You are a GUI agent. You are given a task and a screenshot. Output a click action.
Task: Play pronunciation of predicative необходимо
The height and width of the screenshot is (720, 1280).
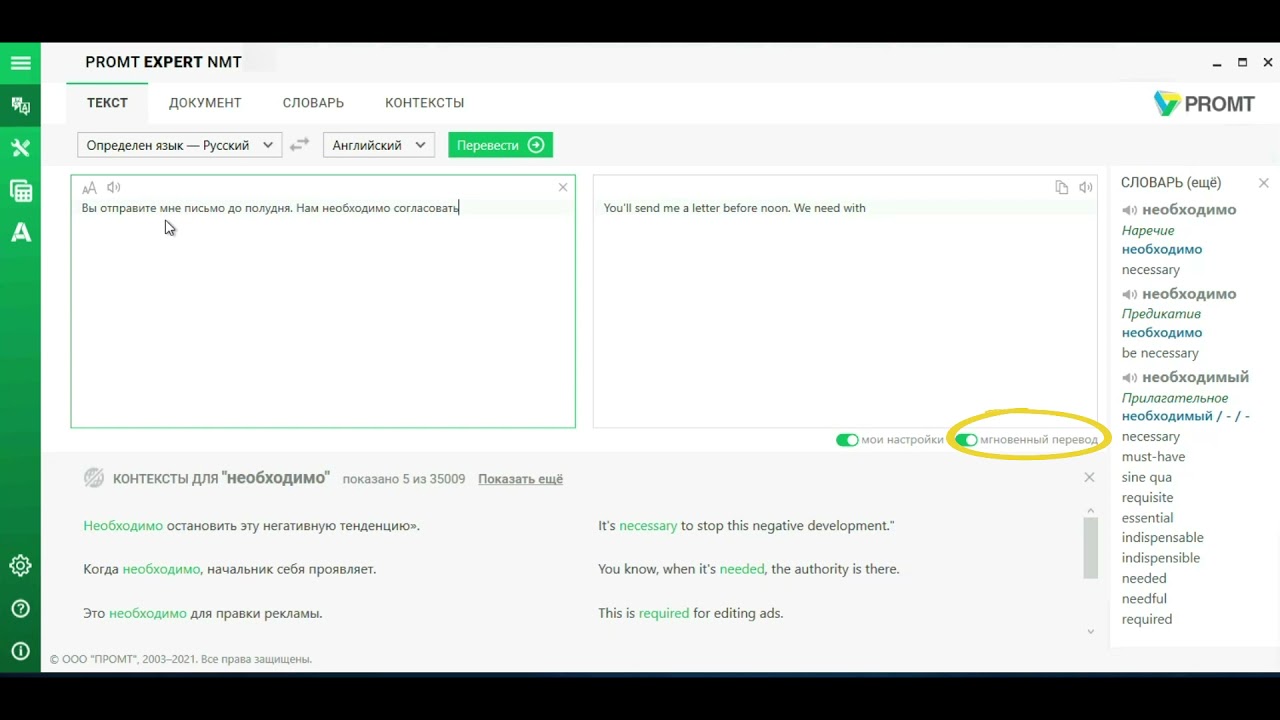(x=1129, y=294)
